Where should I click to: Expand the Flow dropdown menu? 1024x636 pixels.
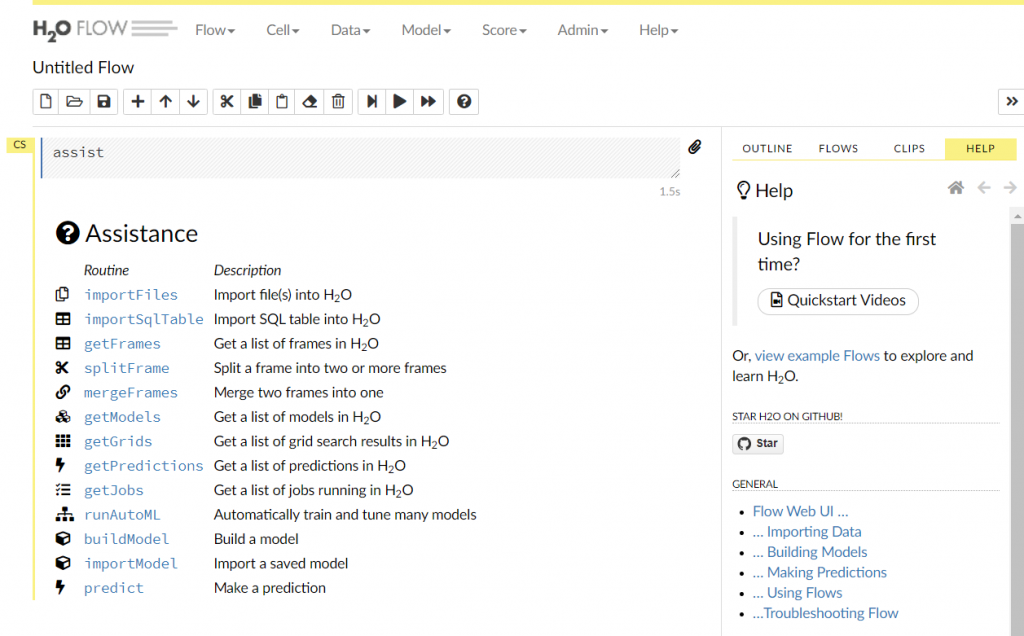tap(215, 30)
